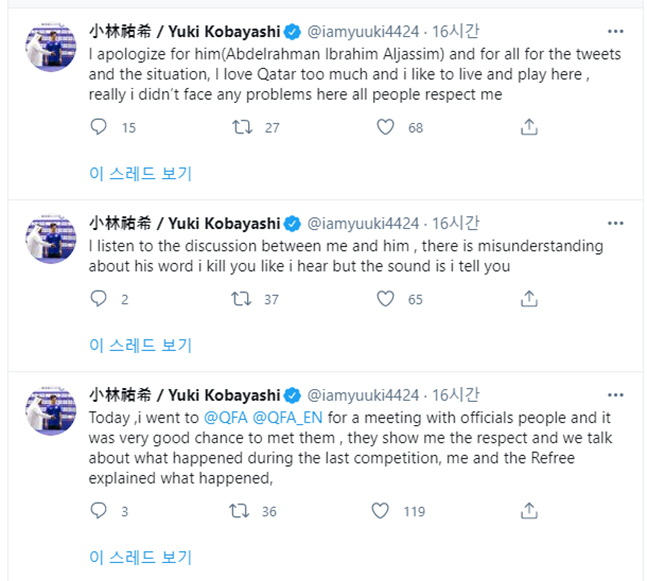
Task: Like the tweet with 65 likes
Action: click(385, 298)
